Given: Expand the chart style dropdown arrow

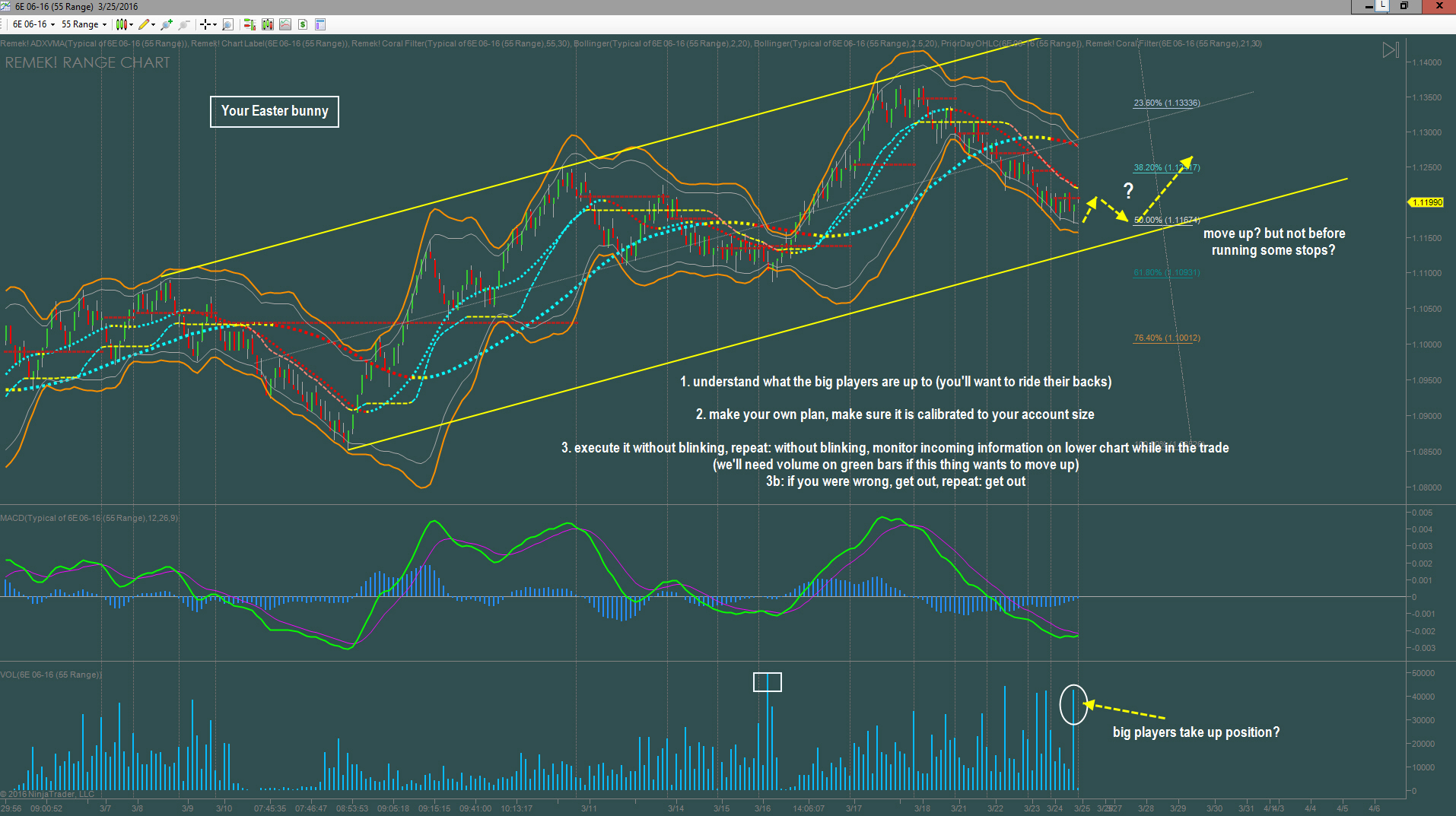Looking at the screenshot, I should (132, 24).
